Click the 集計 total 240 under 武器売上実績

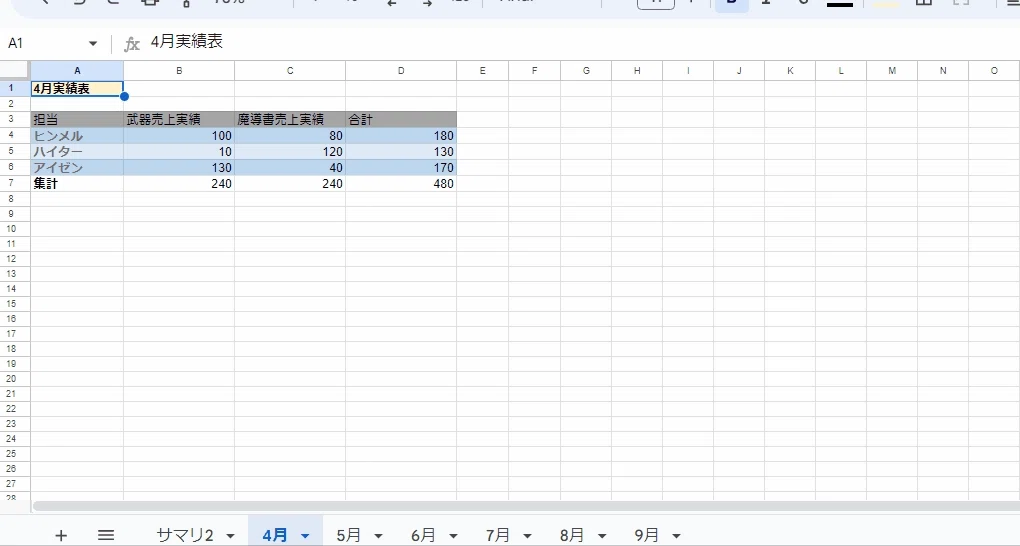pyautogui.click(x=179, y=184)
